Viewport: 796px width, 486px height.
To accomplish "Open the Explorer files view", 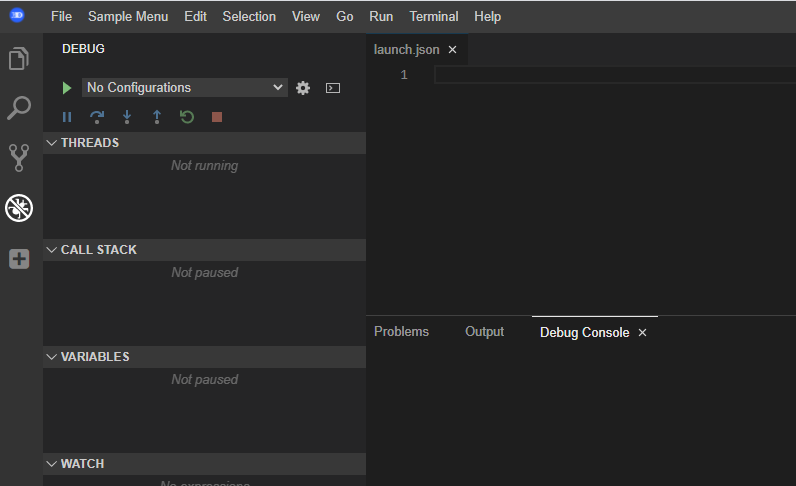I will tap(19, 58).
